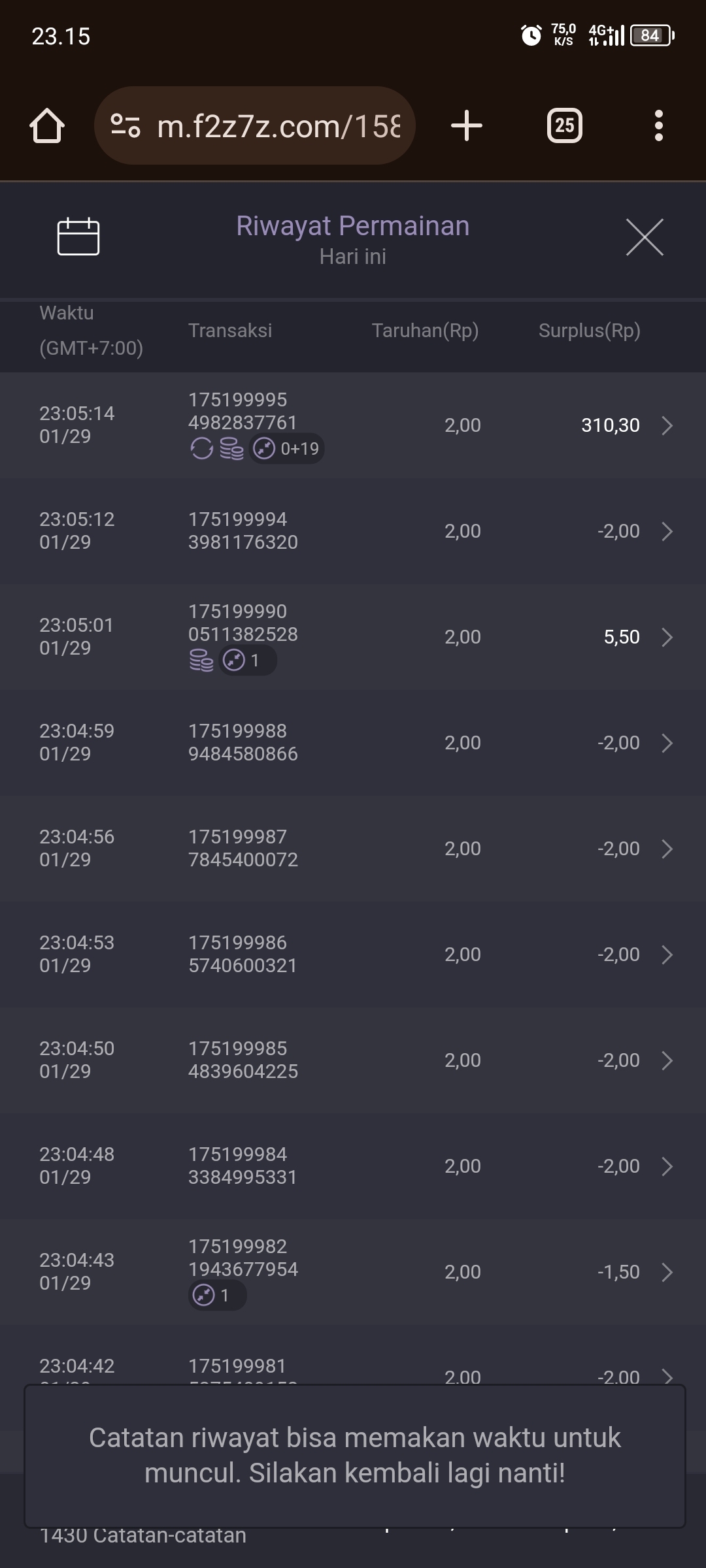Tap the Surplus(Rp) column header
The image size is (706, 1568).
click(x=589, y=331)
